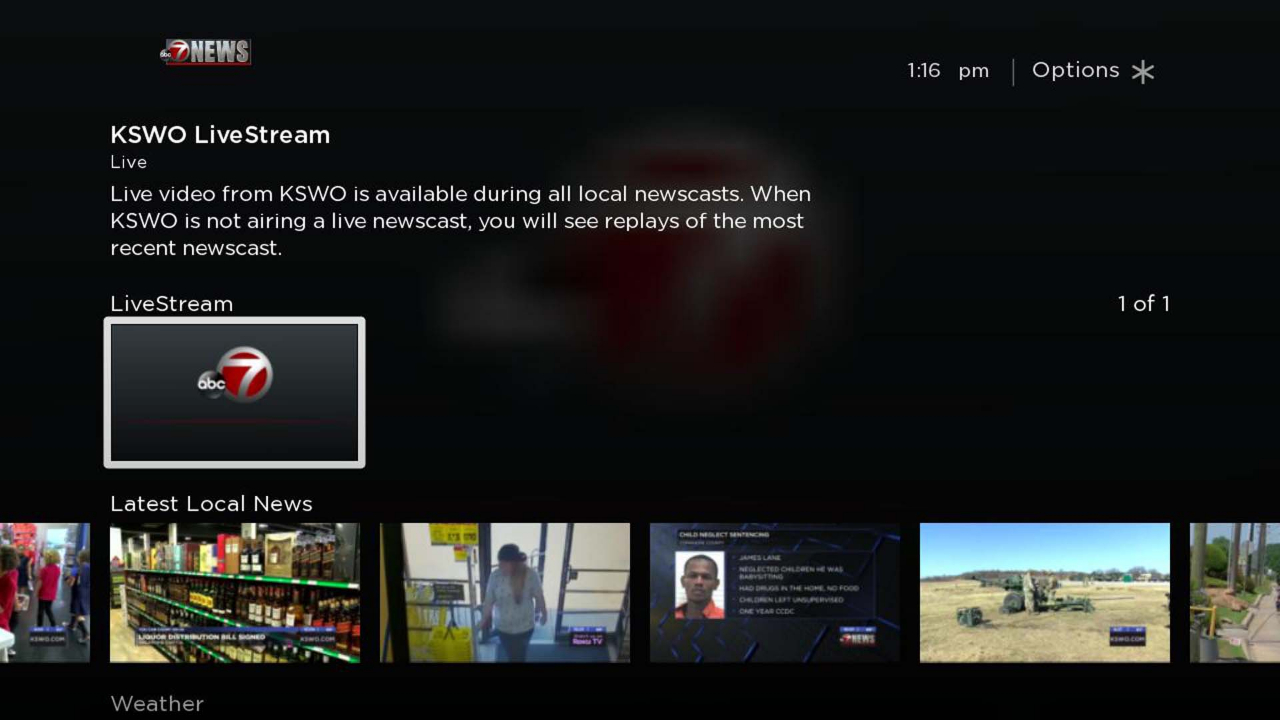Open the child neglect sentencing story
Image resolution: width=1280 pixels, height=720 pixels.
click(x=774, y=592)
